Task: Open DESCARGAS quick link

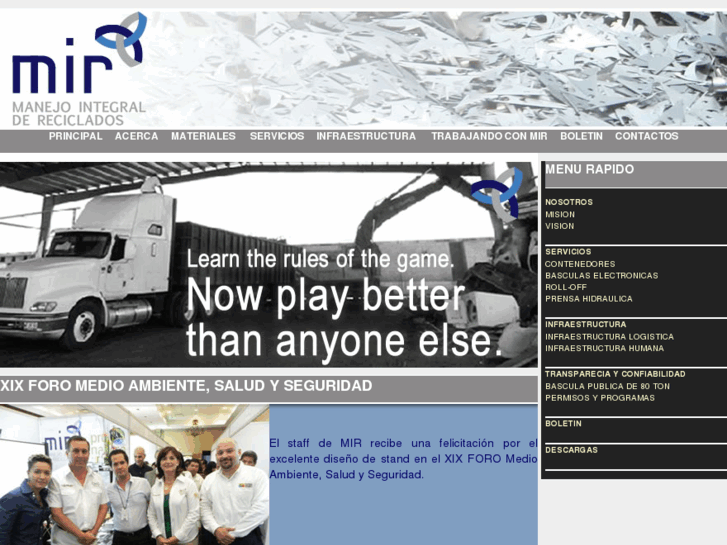Action: (x=571, y=450)
